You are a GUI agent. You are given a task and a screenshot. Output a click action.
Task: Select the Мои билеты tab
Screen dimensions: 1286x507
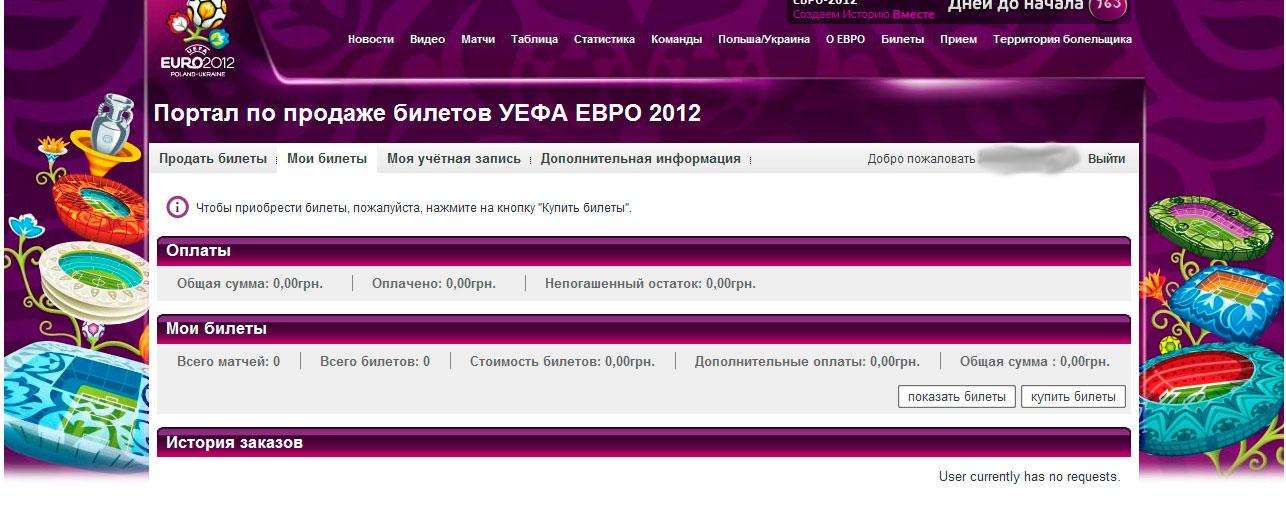pyautogui.click(x=327, y=159)
